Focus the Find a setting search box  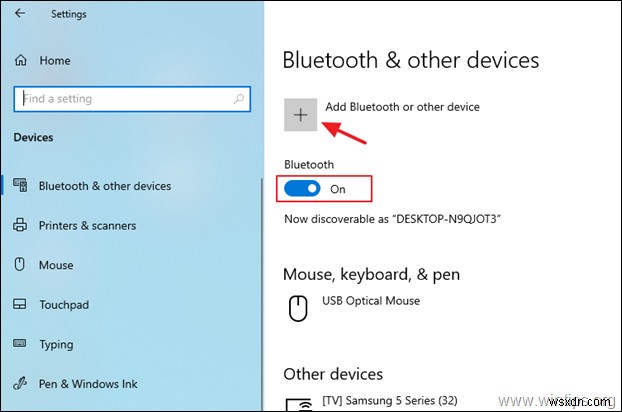tap(120, 99)
